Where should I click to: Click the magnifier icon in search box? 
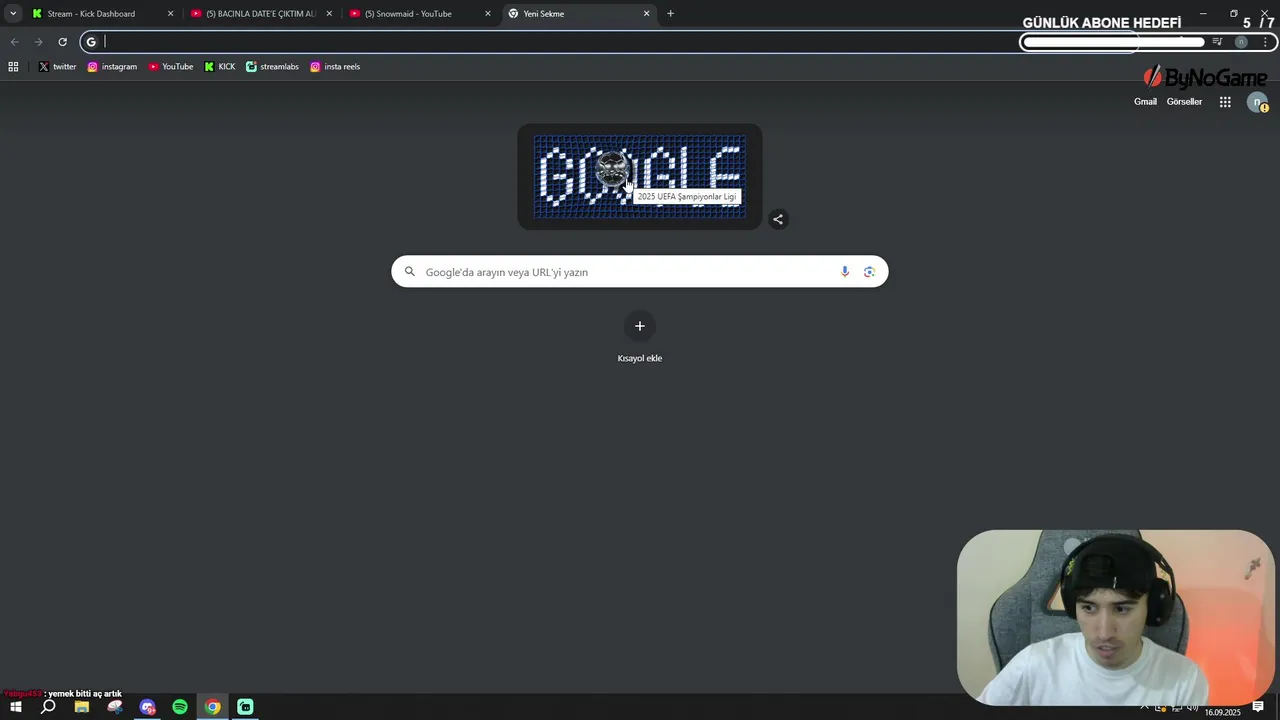pyautogui.click(x=409, y=272)
